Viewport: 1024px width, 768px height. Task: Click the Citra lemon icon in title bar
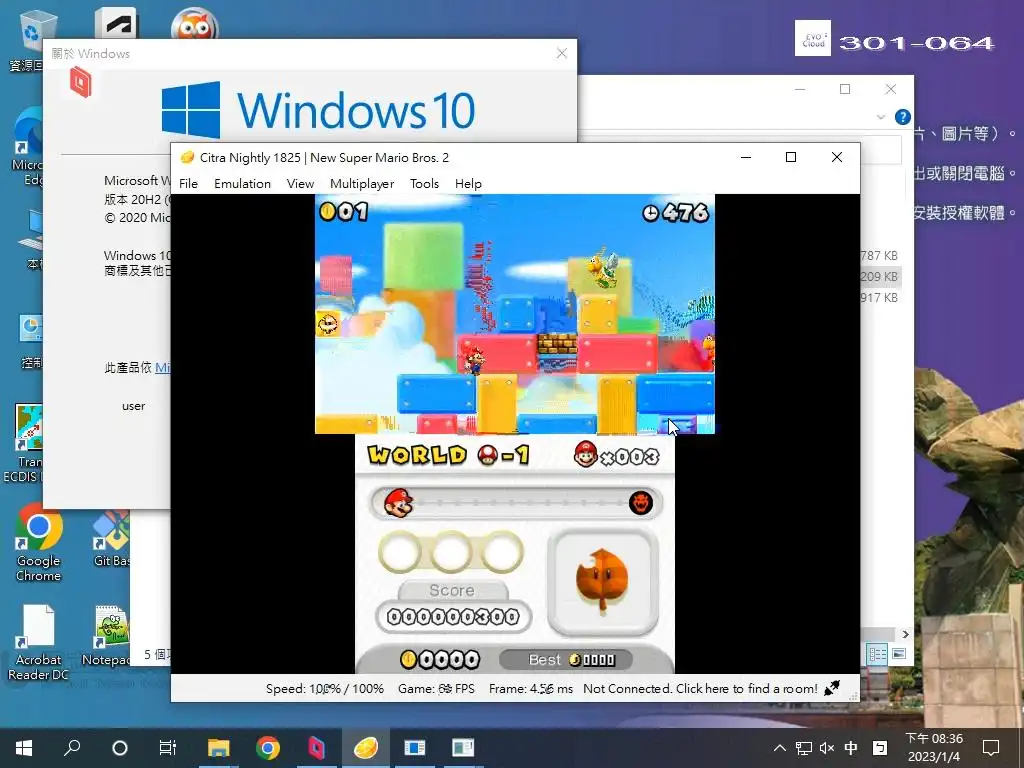[x=187, y=157]
